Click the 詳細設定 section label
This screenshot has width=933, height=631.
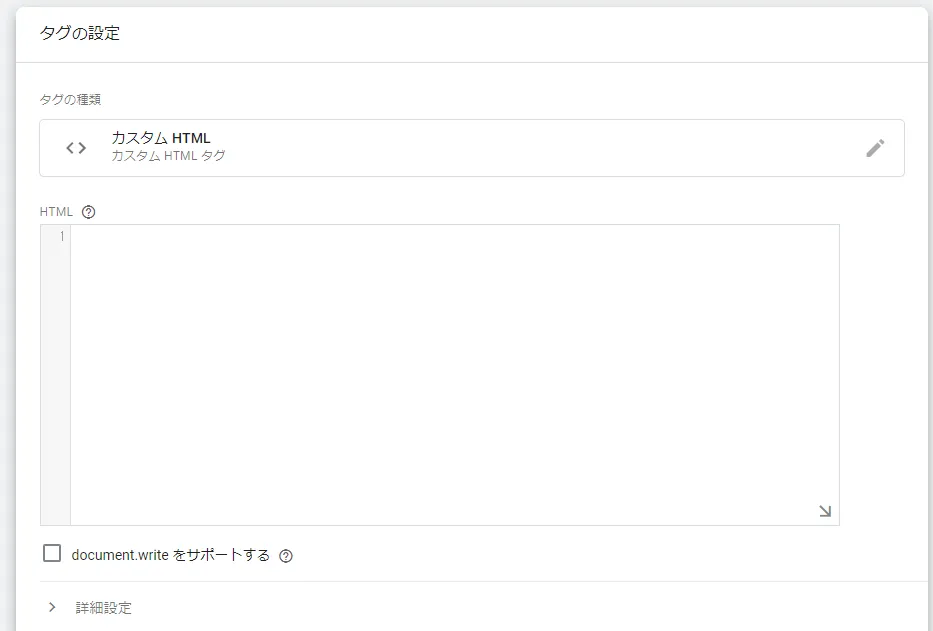point(104,607)
